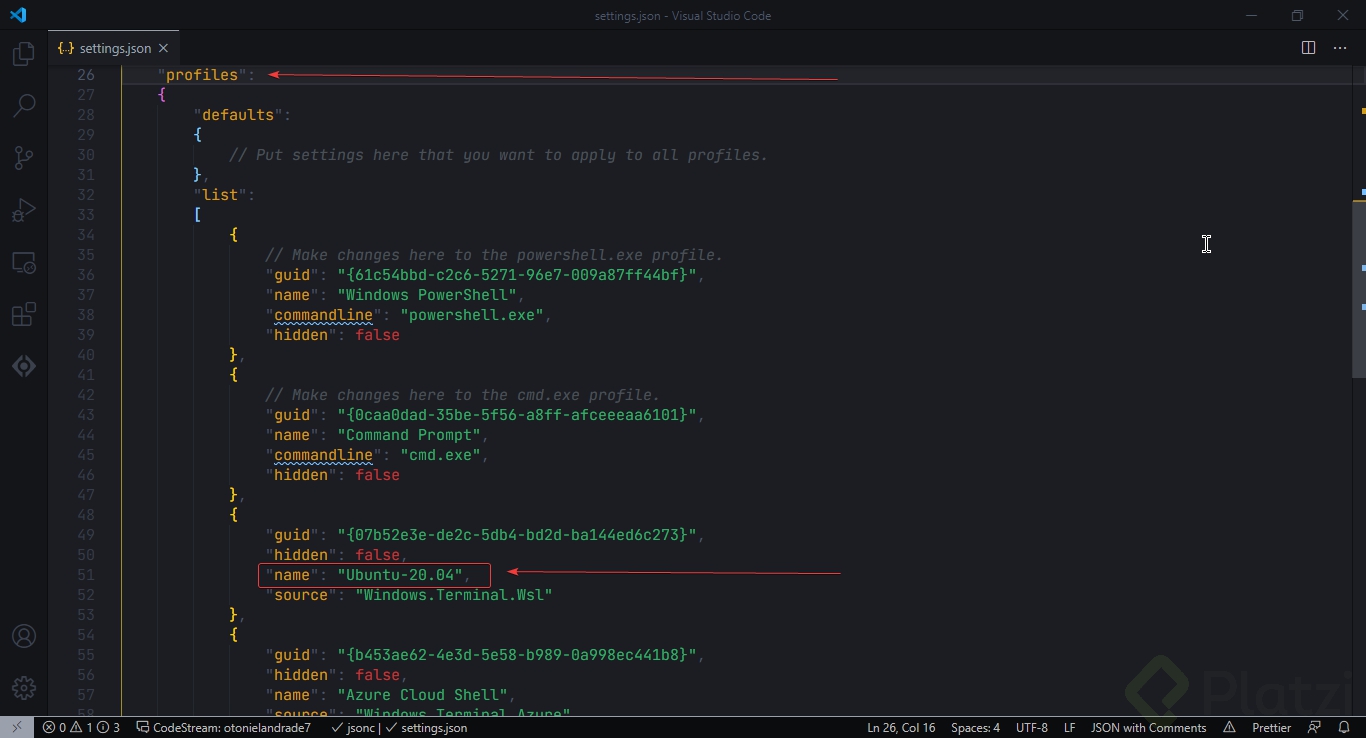The height and width of the screenshot is (738, 1366).
Task: Open the Remote Explorer view
Action: [x=24, y=262]
